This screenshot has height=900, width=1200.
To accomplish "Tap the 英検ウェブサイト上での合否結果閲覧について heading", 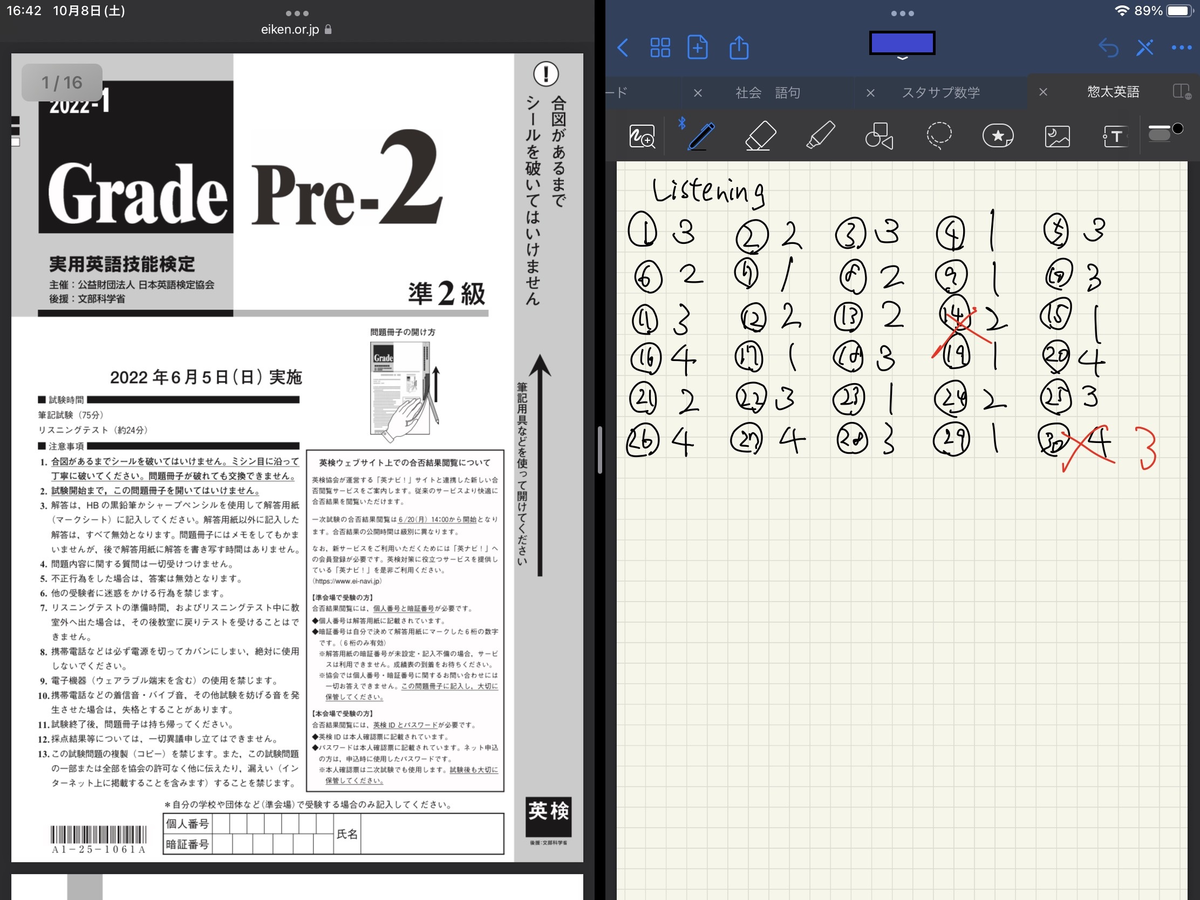I will tap(405, 463).
